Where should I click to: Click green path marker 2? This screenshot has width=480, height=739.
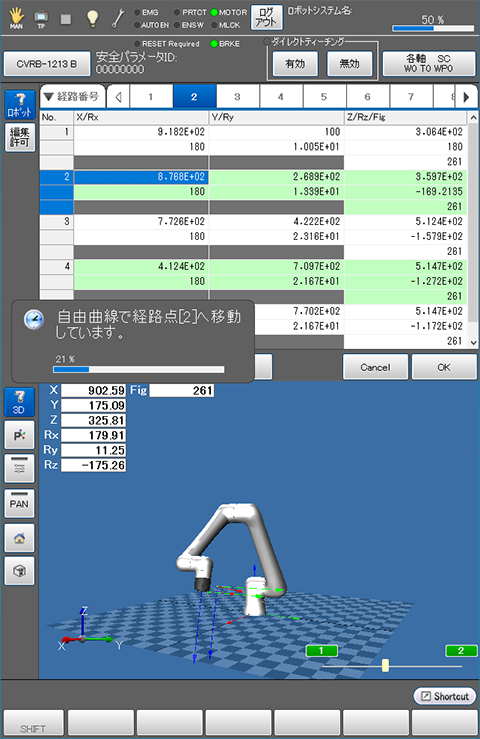click(x=461, y=651)
